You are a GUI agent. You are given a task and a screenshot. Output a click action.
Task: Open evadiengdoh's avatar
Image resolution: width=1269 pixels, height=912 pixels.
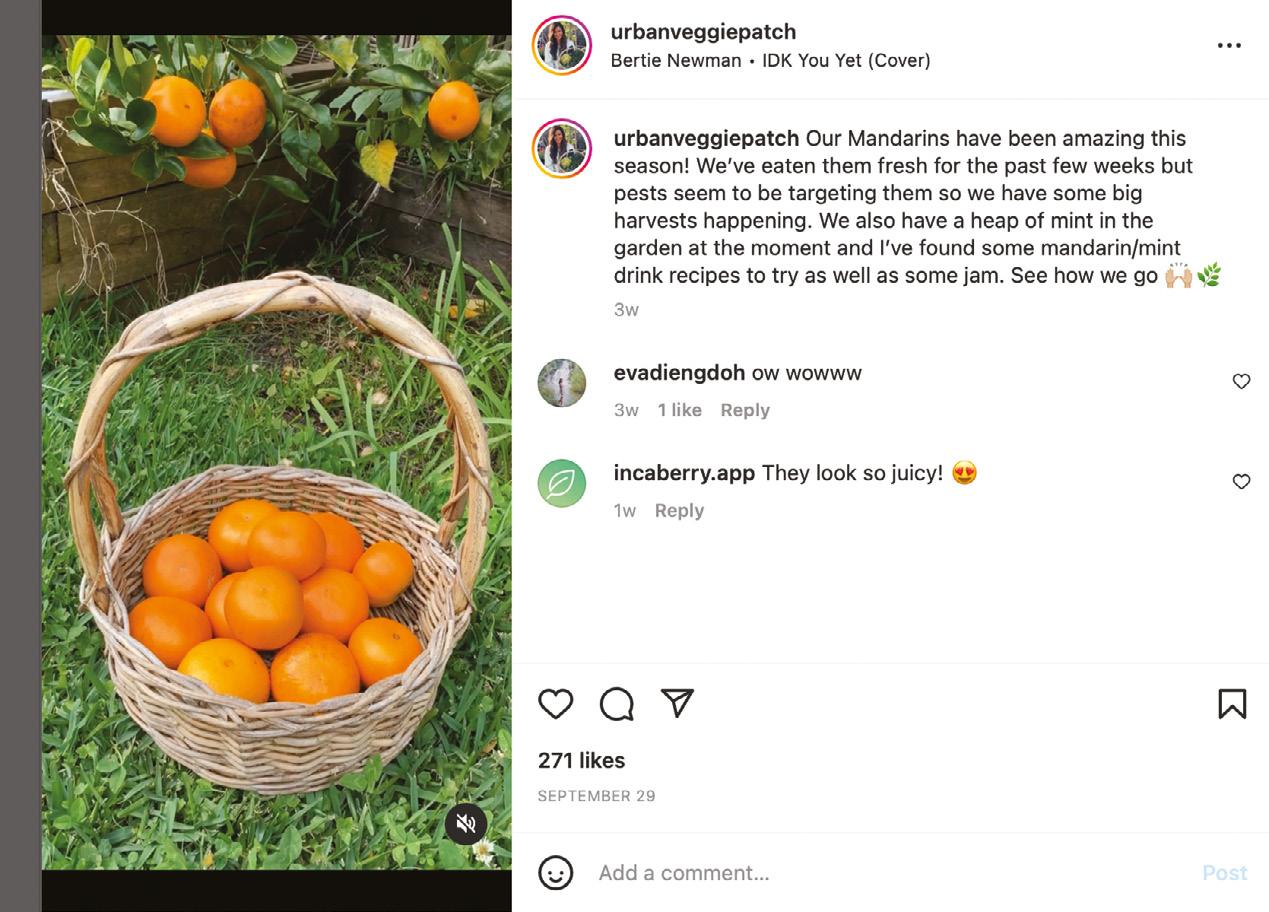(562, 383)
